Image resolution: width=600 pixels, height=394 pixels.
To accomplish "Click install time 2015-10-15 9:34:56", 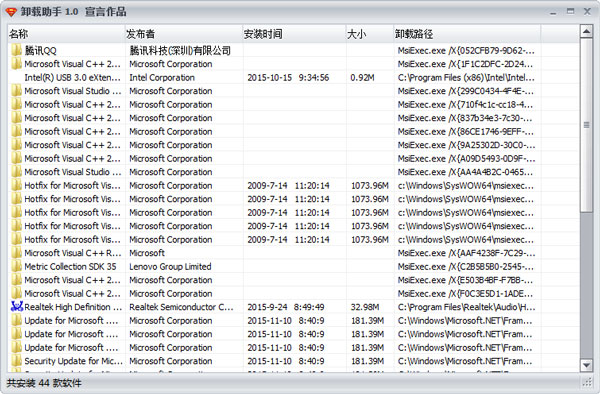I will point(288,78).
